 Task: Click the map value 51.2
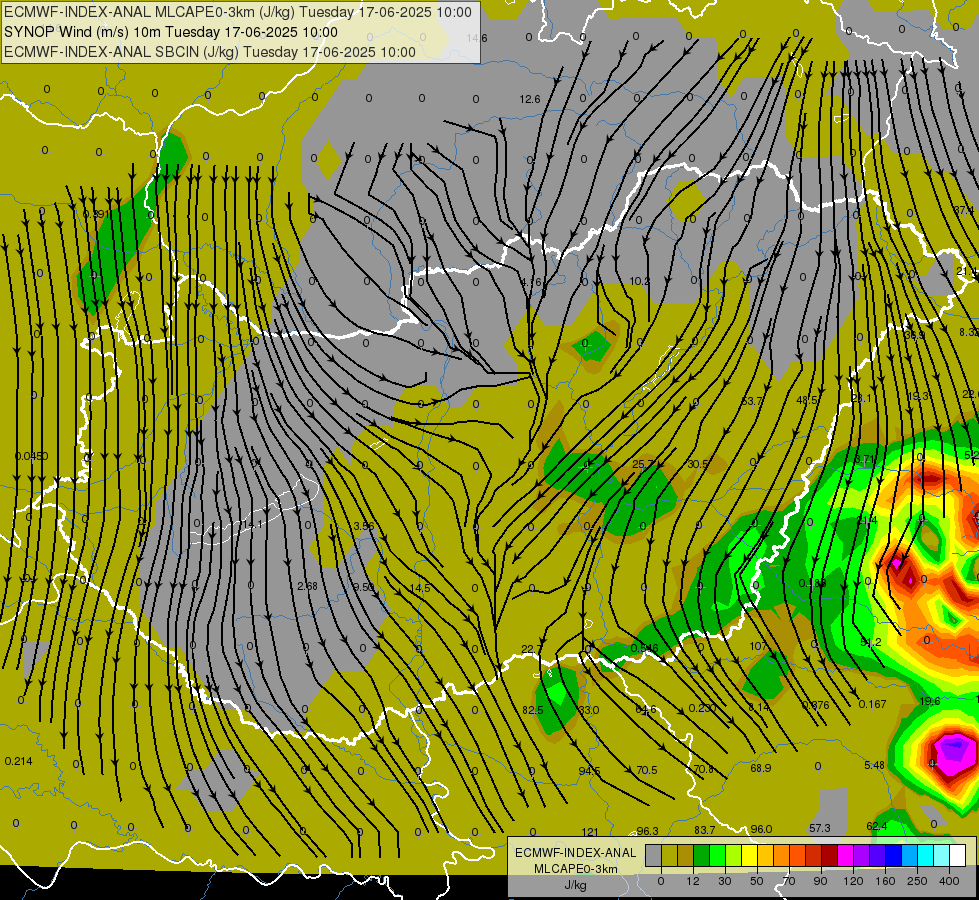point(871,642)
